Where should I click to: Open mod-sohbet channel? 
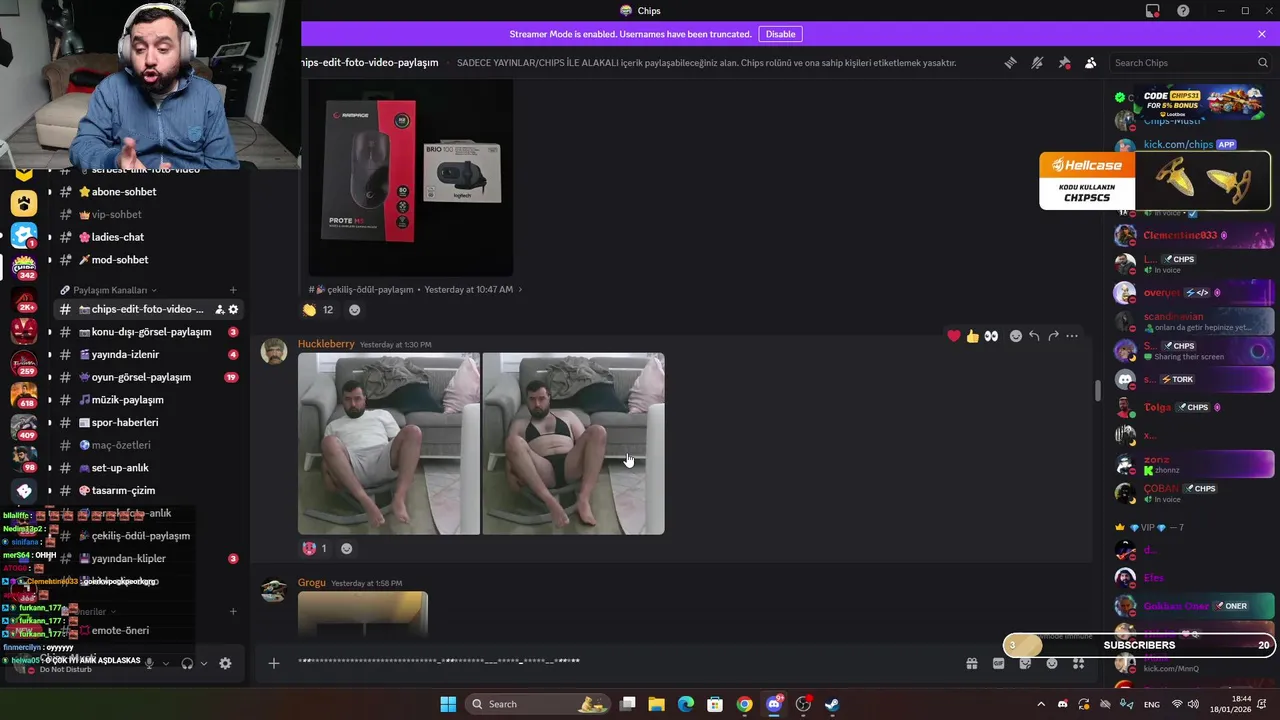click(147, 260)
